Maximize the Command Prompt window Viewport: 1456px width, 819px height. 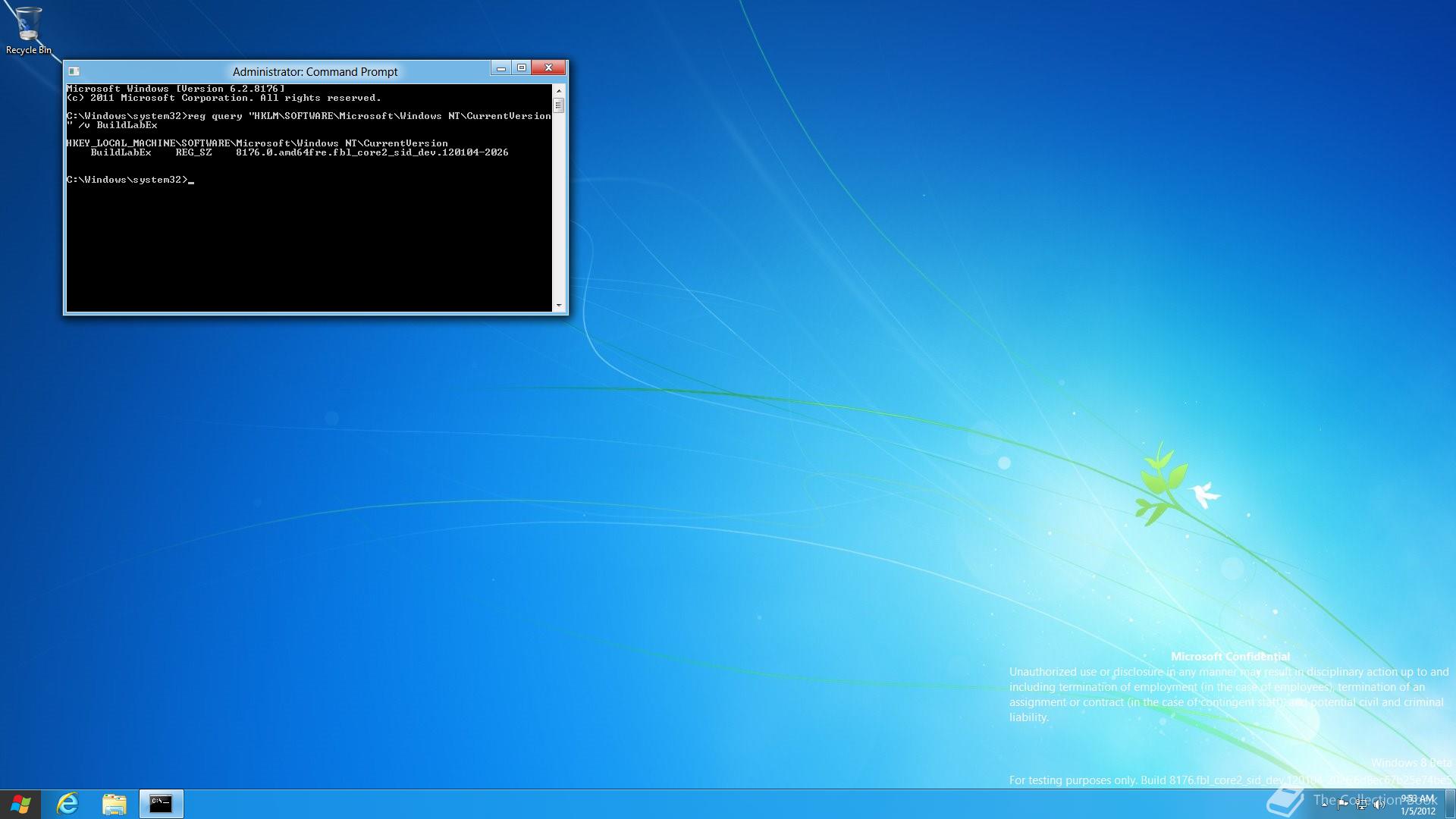click(x=522, y=68)
